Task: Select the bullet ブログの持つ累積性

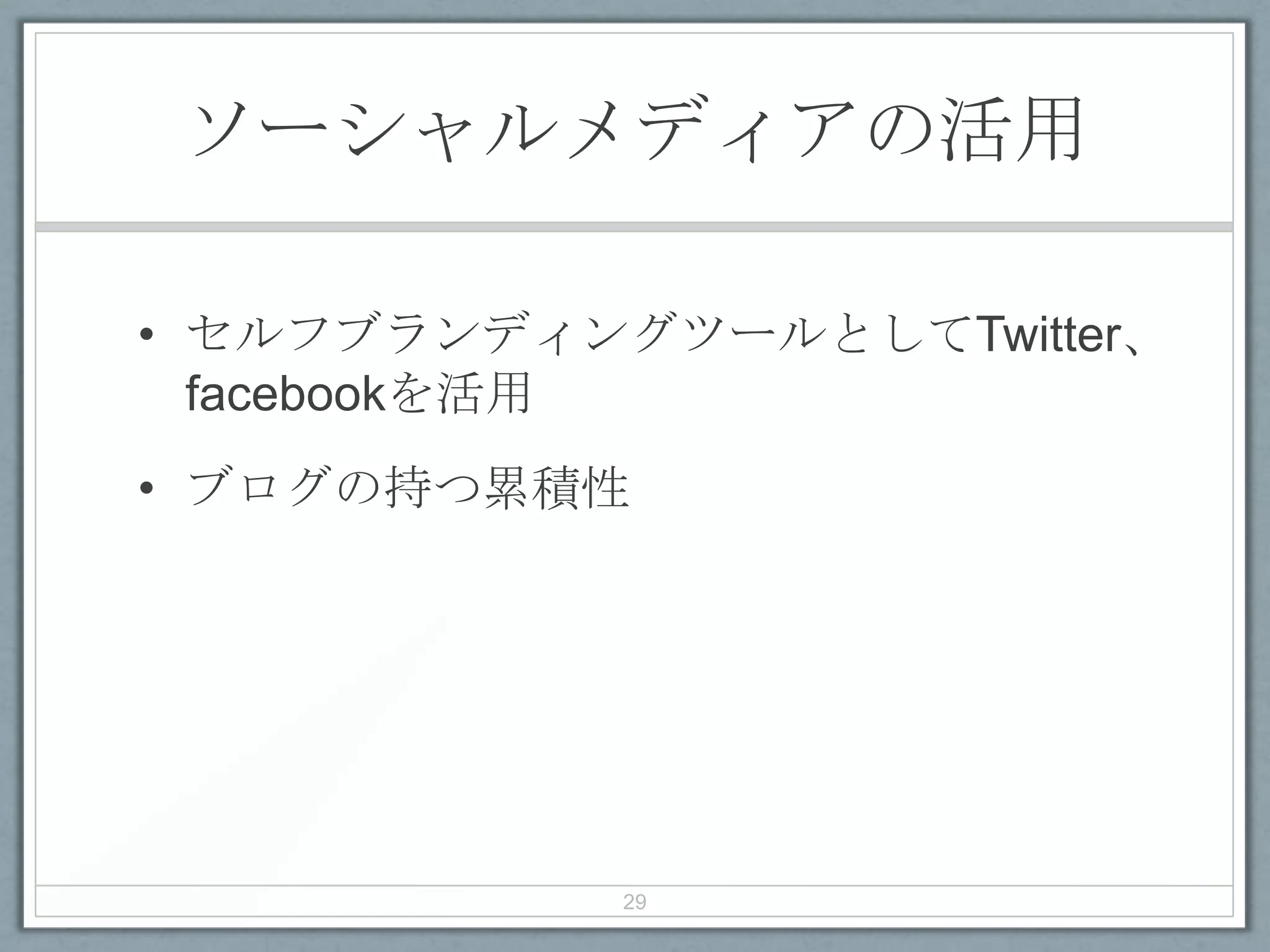Action: 407,488
